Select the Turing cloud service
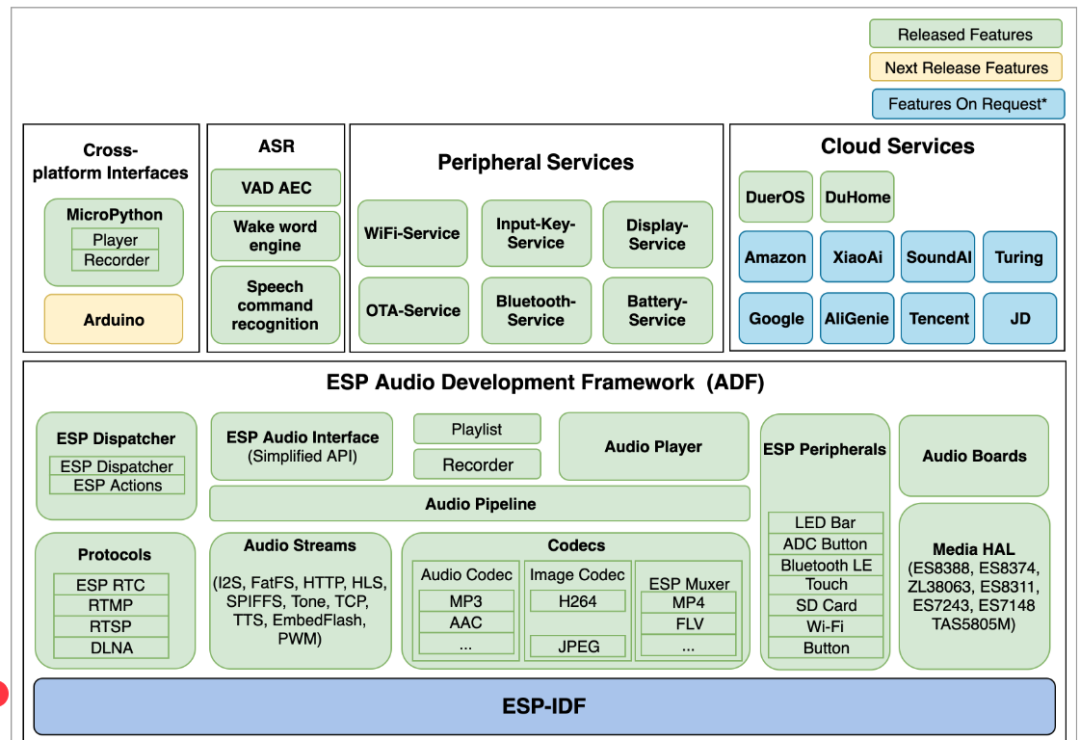This screenshot has height=740, width=1080. pyautogui.click(x=1019, y=257)
